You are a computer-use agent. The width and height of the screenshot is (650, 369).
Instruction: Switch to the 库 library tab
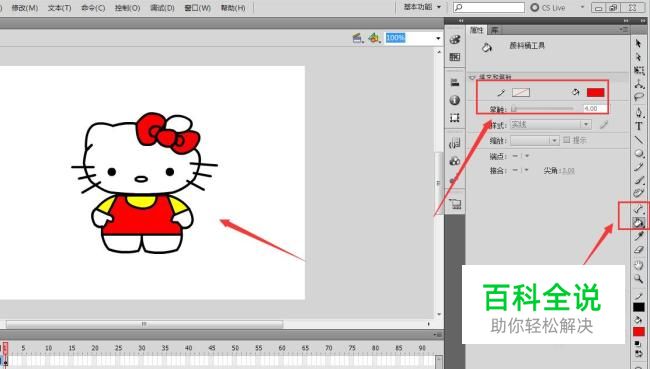click(494, 30)
